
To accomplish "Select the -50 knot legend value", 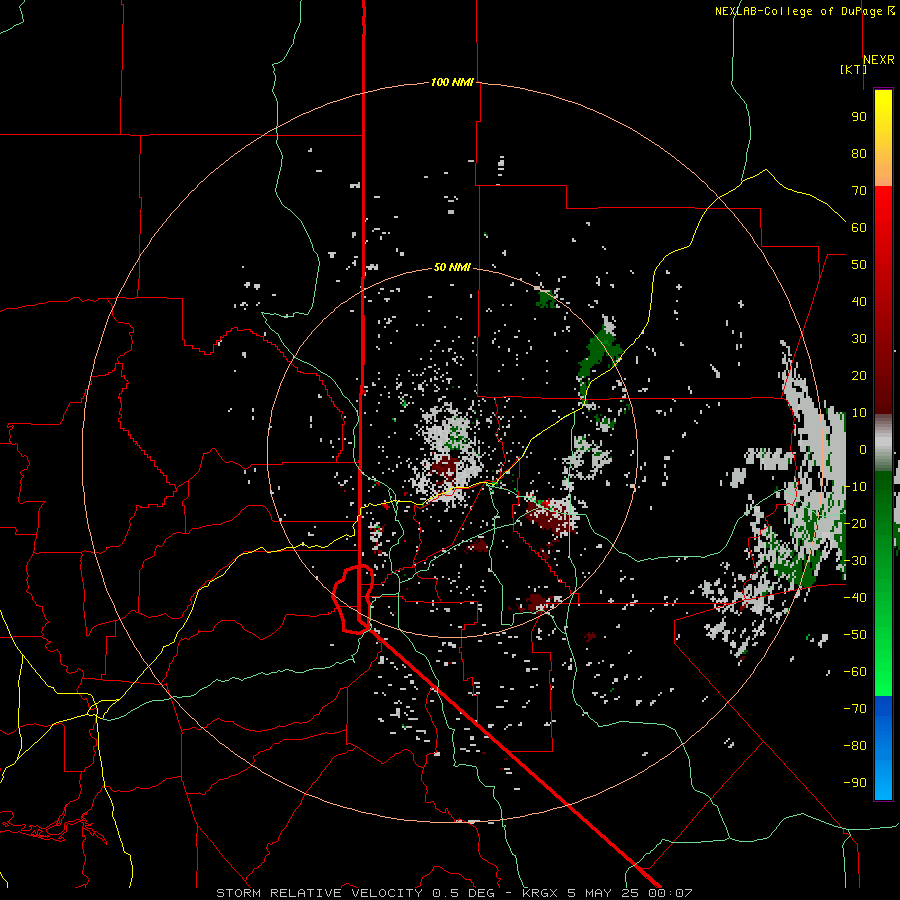I will pyautogui.click(x=855, y=635).
